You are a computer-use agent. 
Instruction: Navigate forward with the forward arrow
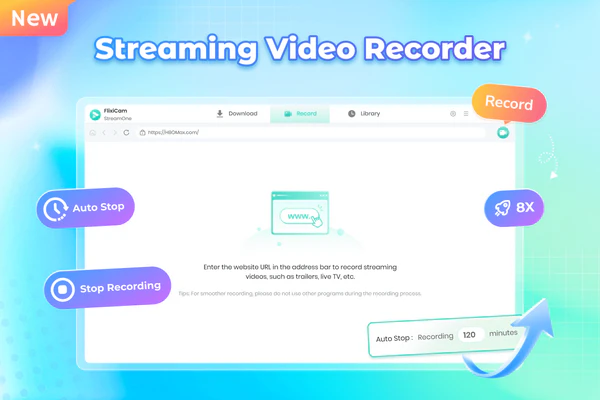point(115,132)
